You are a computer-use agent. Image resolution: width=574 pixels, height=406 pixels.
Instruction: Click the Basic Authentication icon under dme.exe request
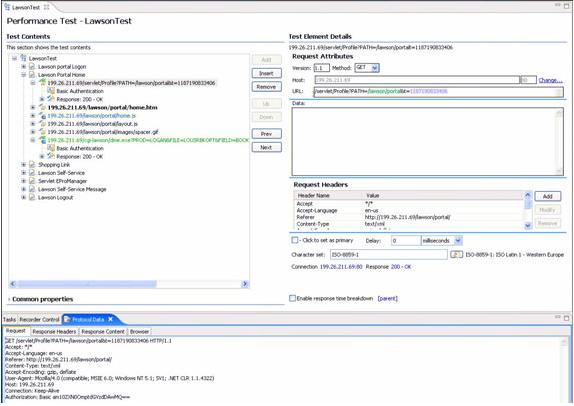pos(51,148)
